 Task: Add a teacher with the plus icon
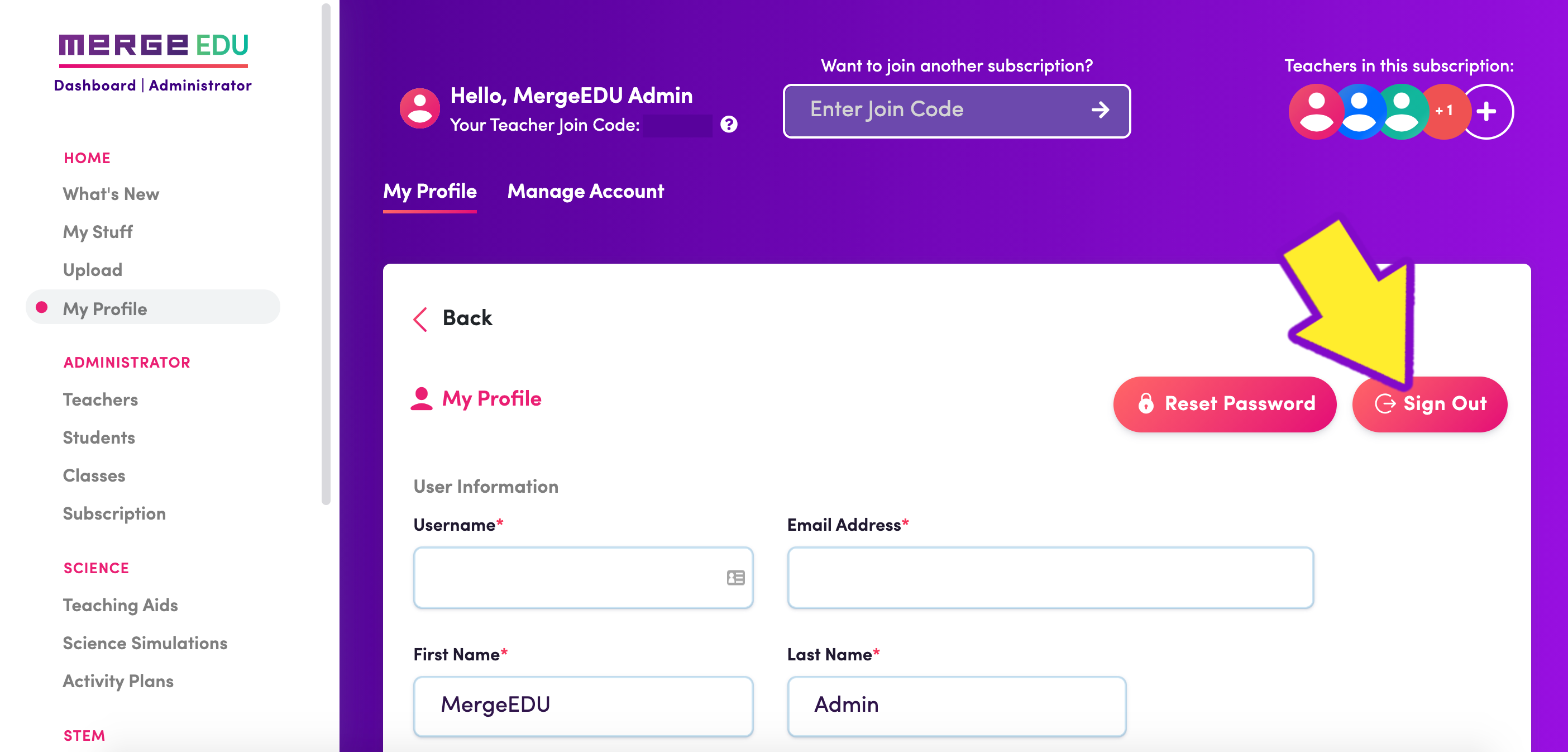(x=1486, y=111)
